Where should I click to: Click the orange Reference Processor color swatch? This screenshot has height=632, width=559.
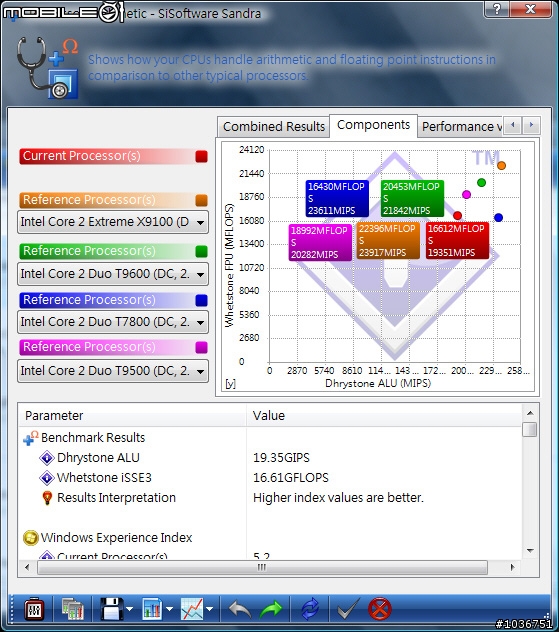point(202,200)
